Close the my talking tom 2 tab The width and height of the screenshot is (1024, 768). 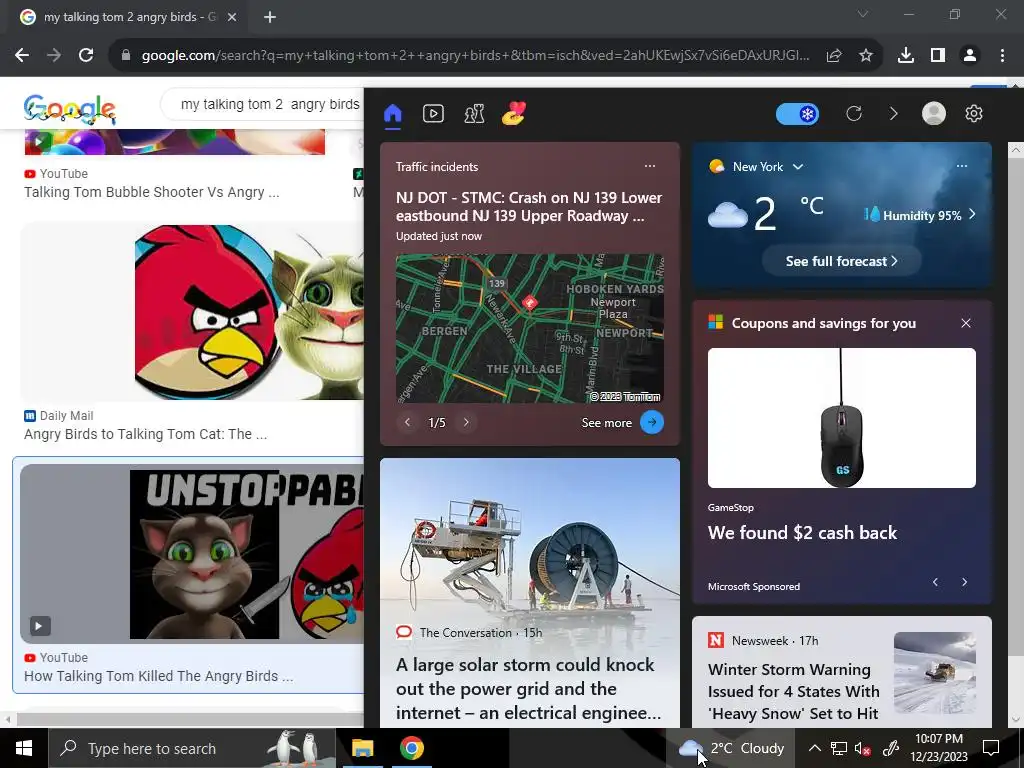(x=232, y=17)
